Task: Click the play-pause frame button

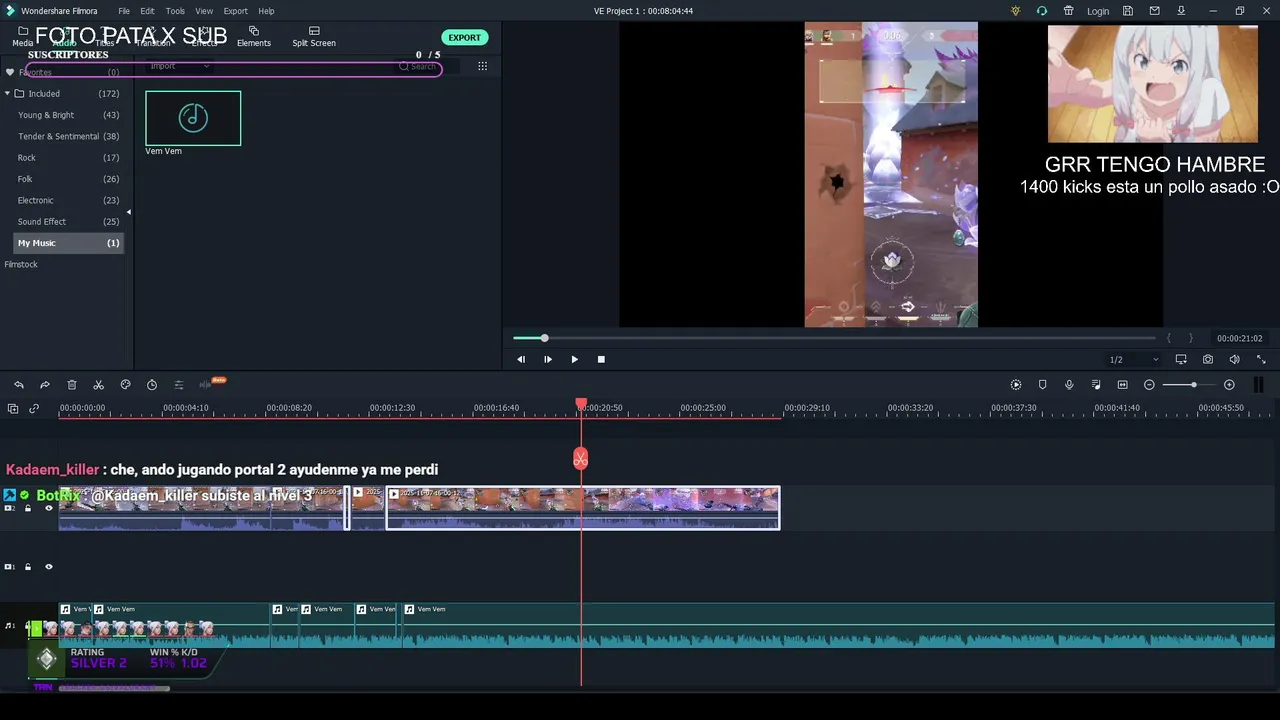Action: 548,359
